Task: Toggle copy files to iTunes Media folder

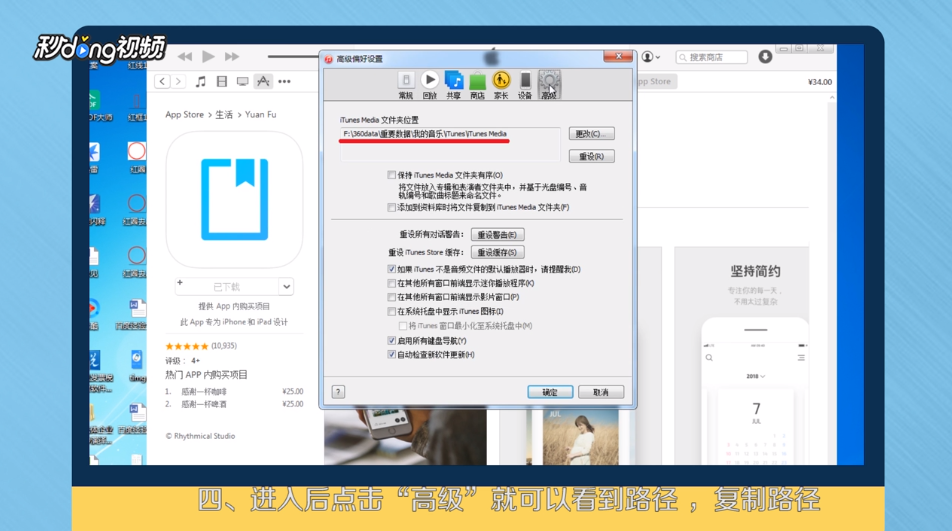Action: pyautogui.click(x=392, y=208)
